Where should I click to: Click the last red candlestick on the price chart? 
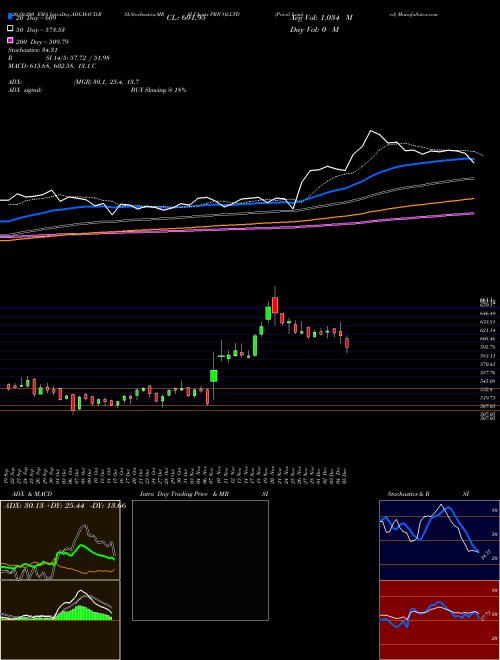point(347,344)
